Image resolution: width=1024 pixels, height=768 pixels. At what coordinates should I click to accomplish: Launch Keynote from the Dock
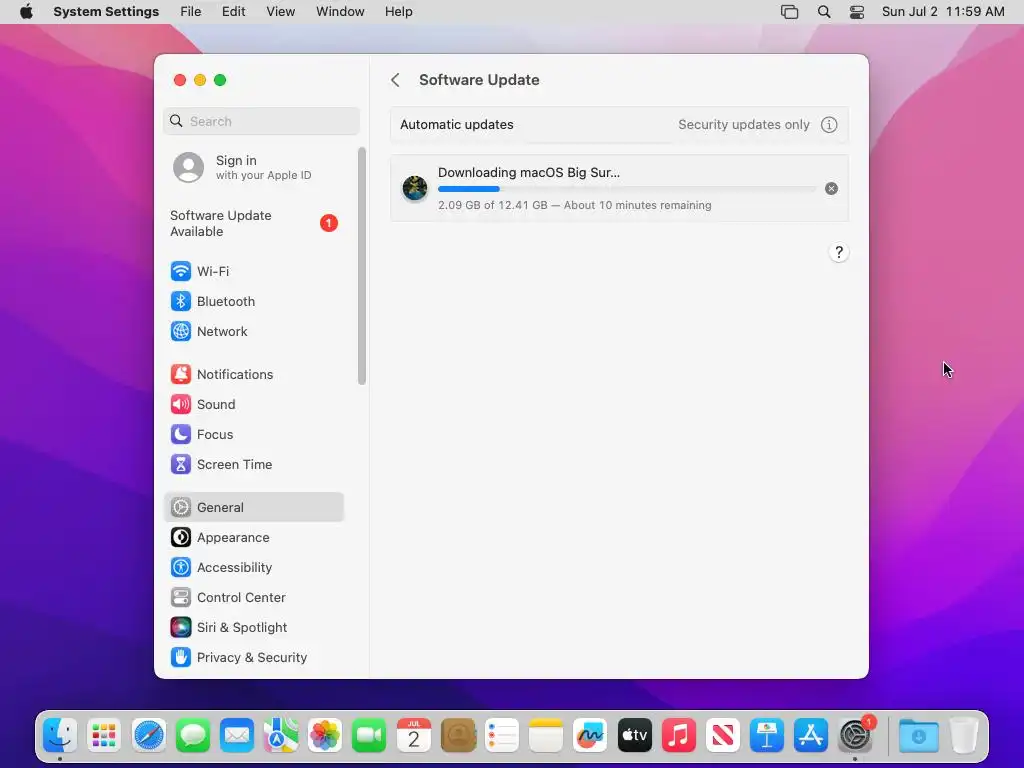767,735
